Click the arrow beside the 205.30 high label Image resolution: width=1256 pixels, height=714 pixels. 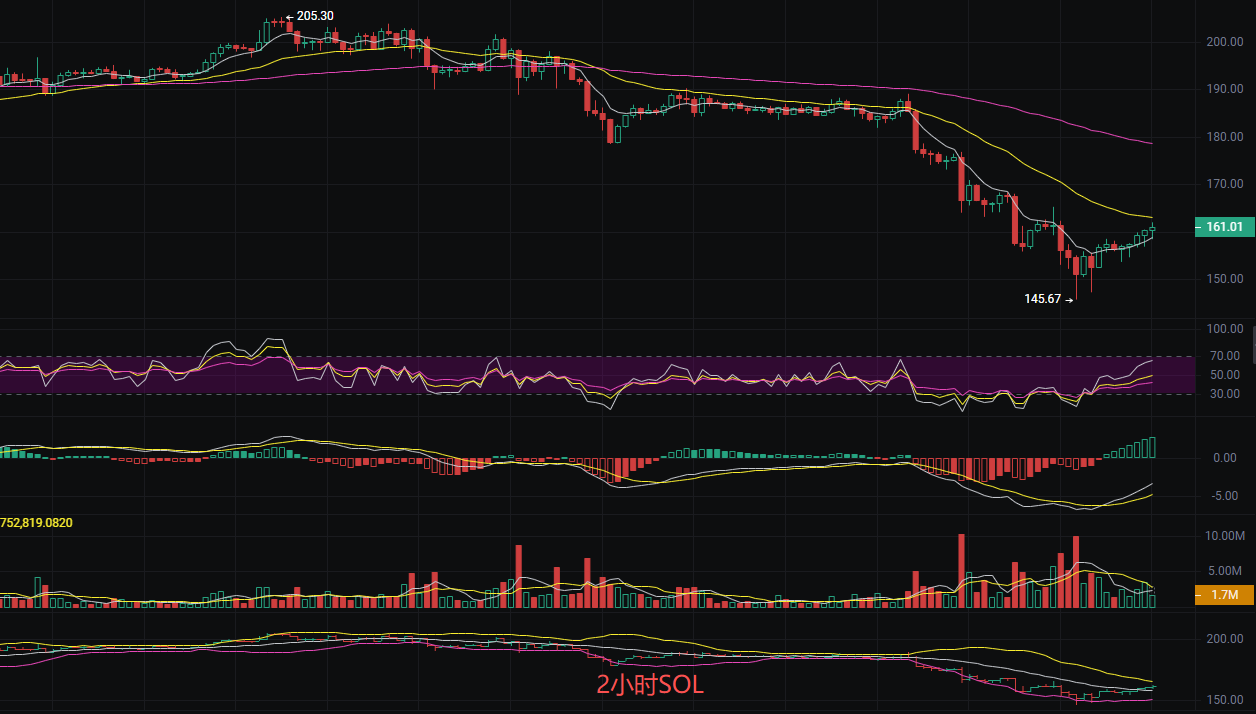point(289,17)
